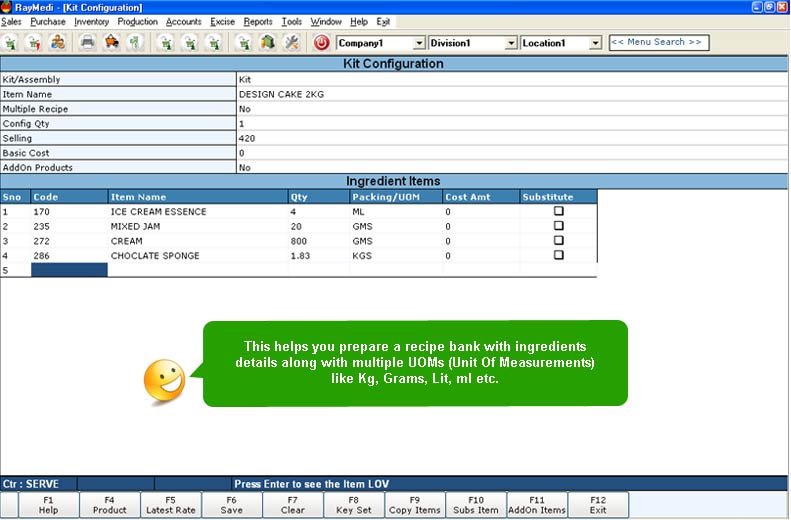The image size is (791, 520).
Task: Click the Config Qty value 1
Action: pos(242,124)
